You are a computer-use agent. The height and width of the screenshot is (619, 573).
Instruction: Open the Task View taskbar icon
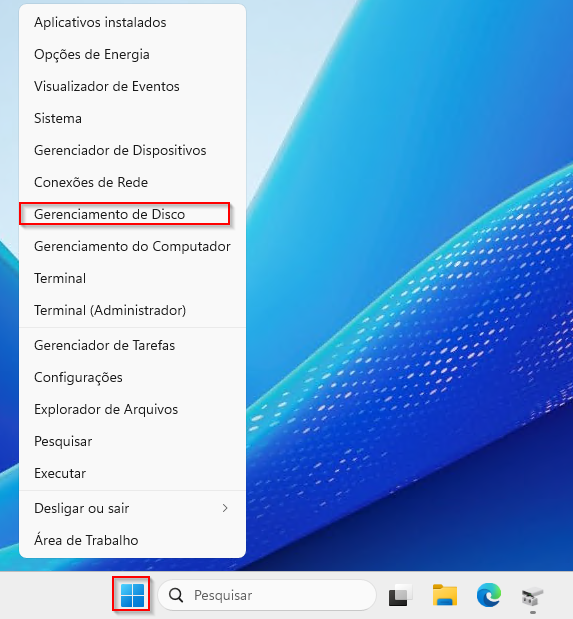400,595
